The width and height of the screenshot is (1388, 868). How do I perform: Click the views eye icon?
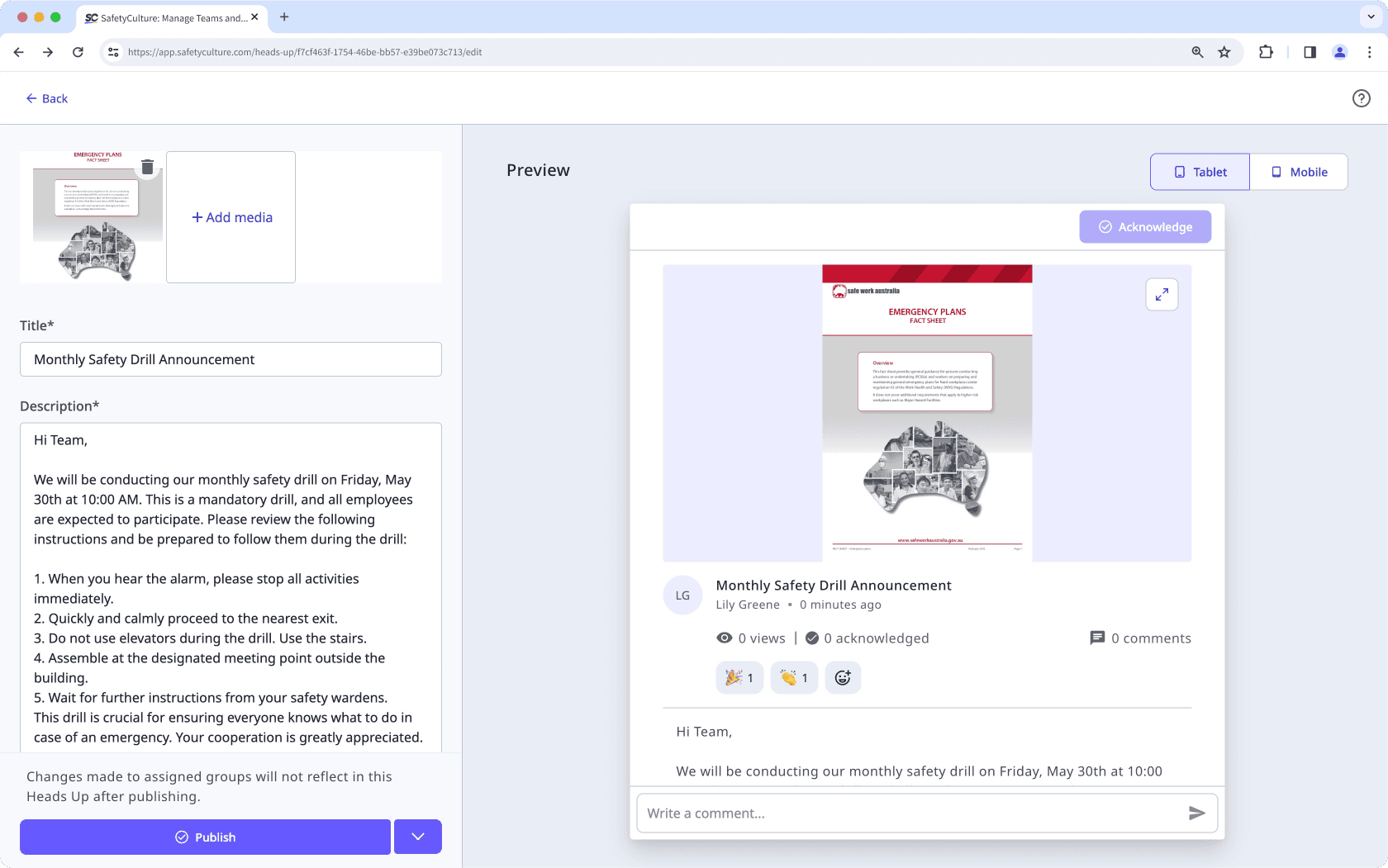[x=725, y=638]
